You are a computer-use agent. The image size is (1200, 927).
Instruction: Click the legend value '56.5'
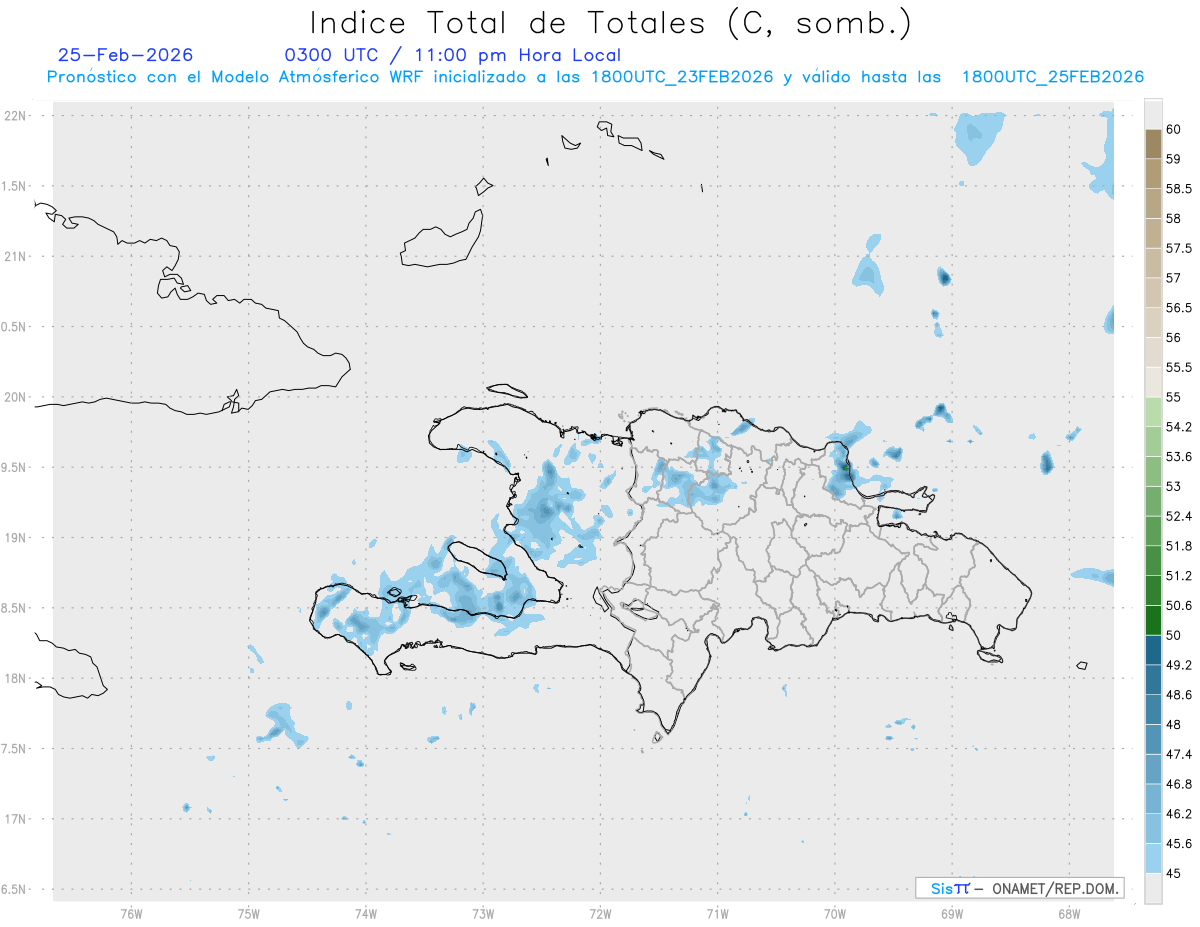click(x=1179, y=307)
